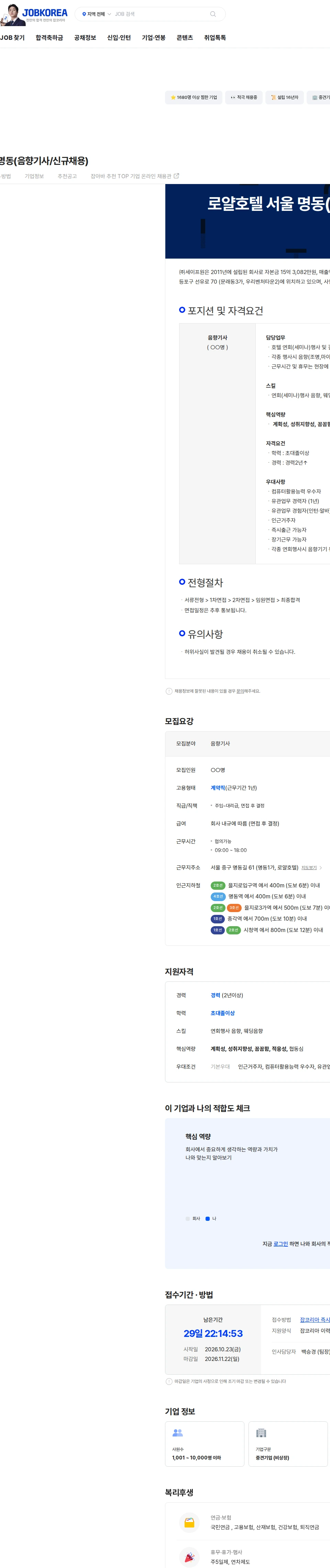This screenshot has width=330, height=1568.
Task: Click the 초대졸이상 education text
Action: 223,1013
